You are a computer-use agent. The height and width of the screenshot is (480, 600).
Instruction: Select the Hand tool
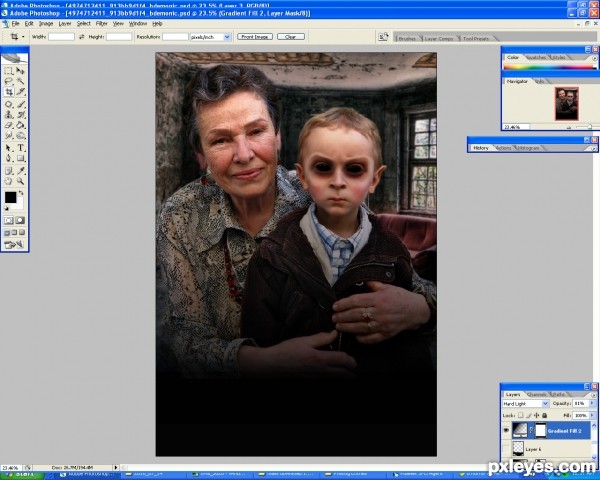(8, 181)
